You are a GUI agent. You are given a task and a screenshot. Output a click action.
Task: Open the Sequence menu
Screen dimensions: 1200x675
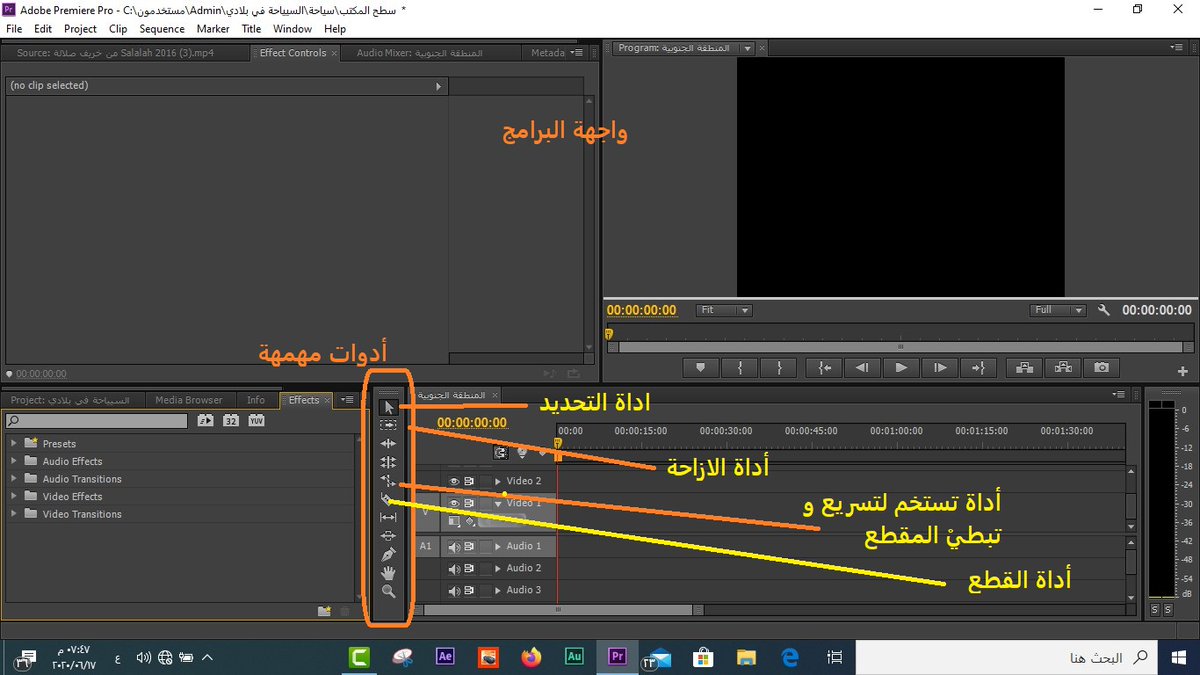coord(162,29)
